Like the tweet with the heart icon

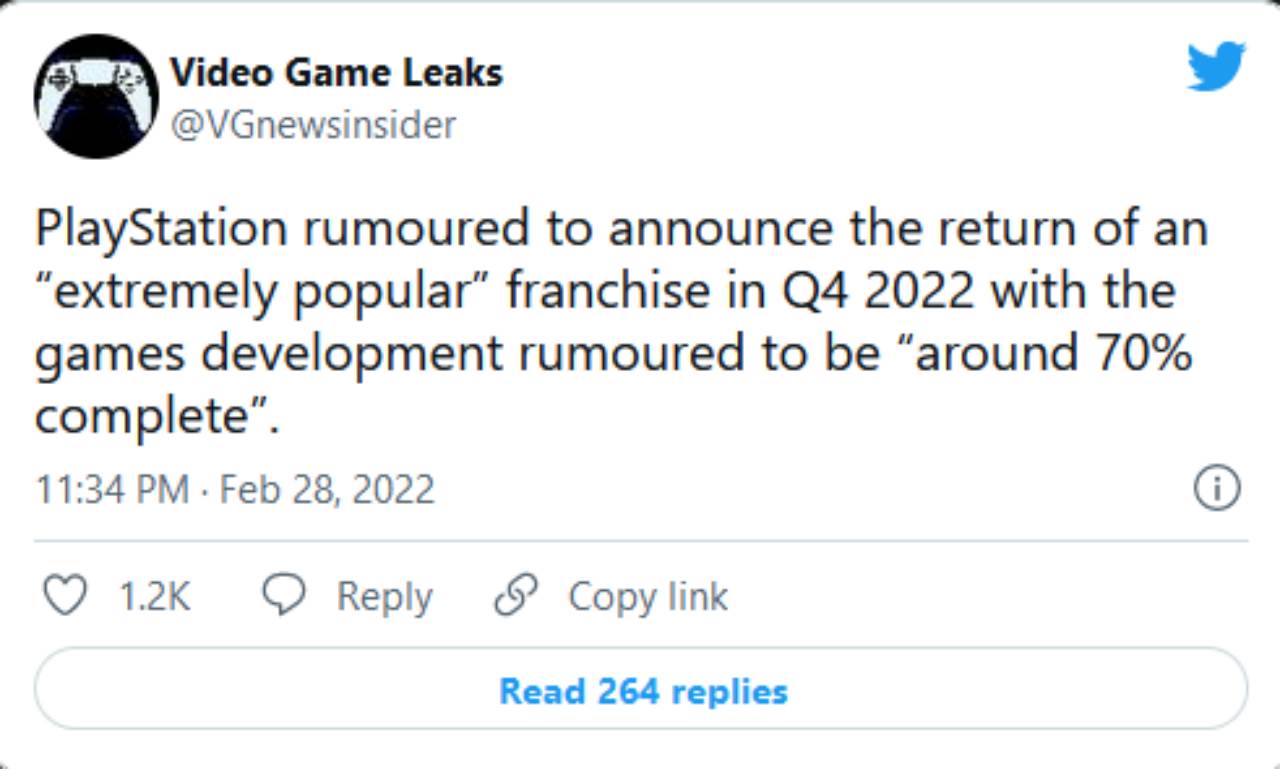(67, 597)
